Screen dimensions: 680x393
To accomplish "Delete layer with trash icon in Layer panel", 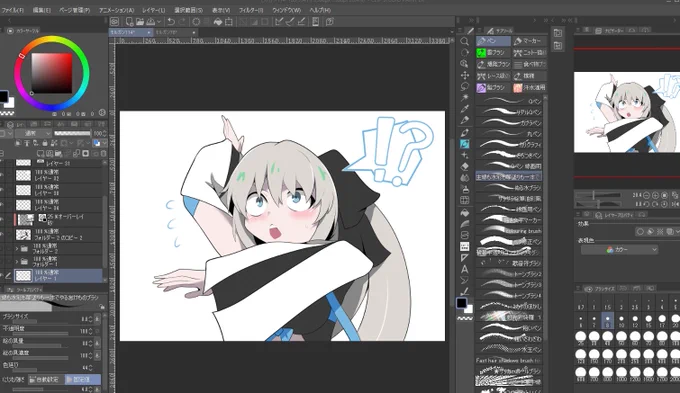I will [103, 153].
